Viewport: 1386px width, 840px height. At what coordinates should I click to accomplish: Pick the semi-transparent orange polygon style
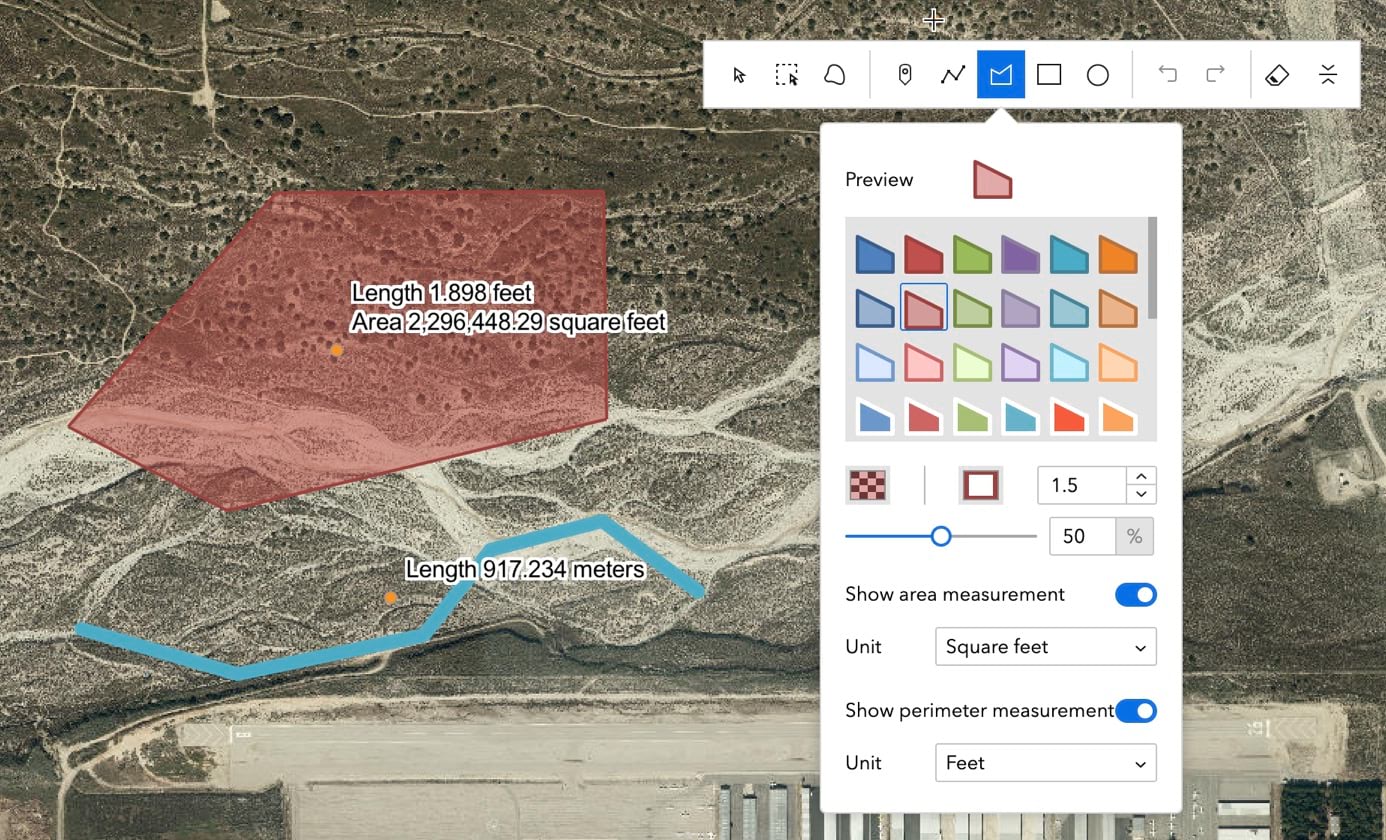click(x=1118, y=308)
